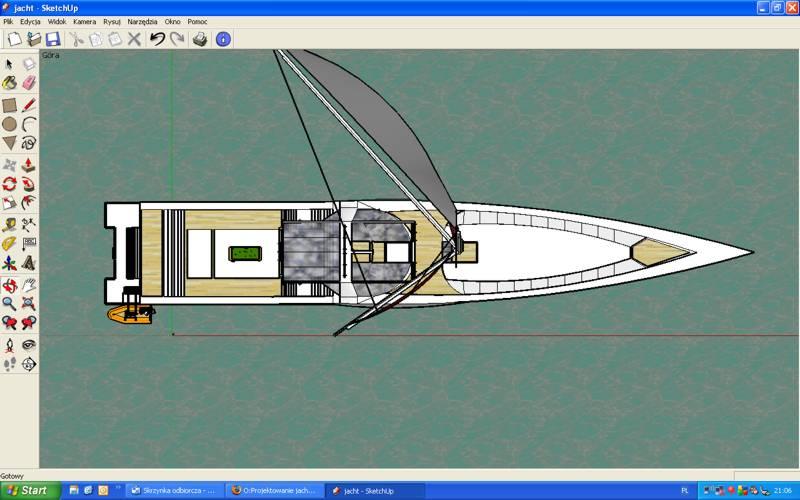800x500 pixels.
Task: Select the Tape Measure tool
Action: pos(9,225)
